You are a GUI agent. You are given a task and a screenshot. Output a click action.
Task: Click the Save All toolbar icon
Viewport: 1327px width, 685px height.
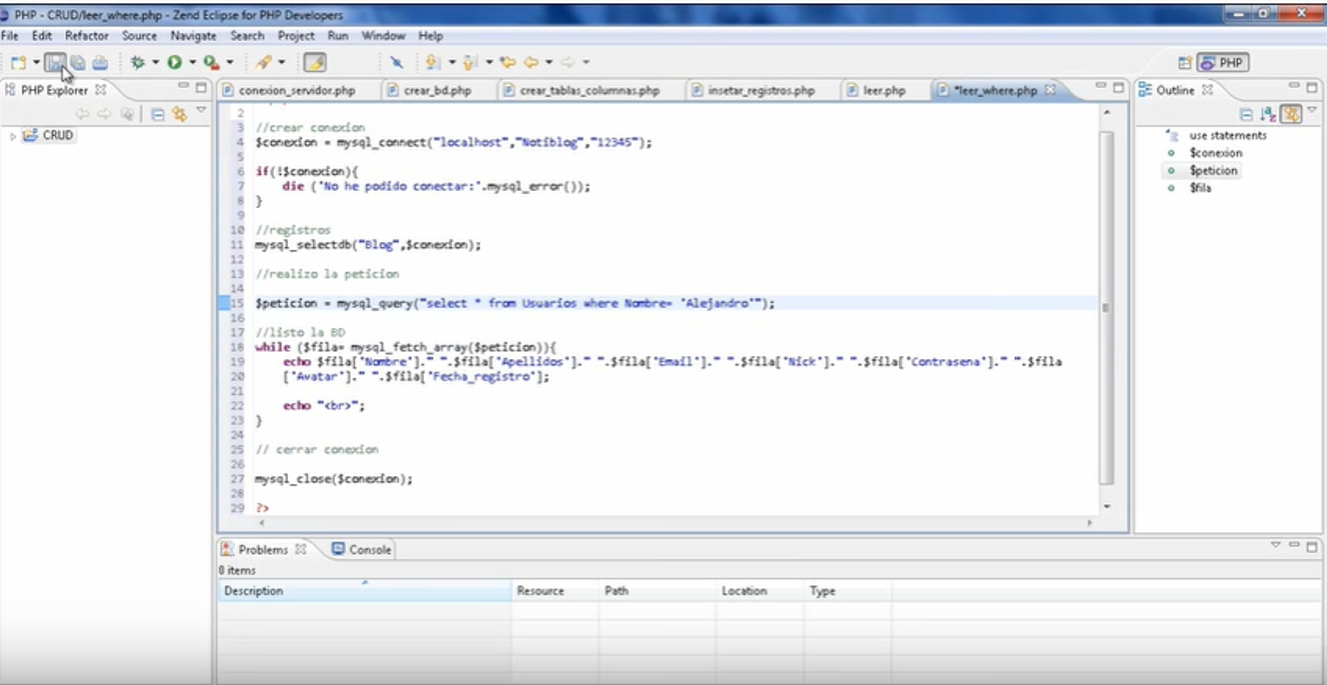point(77,63)
